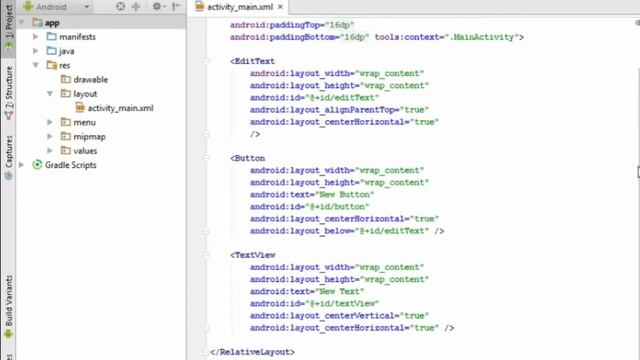This screenshot has height=360, width=640.
Task: Open the Project panel settings gear
Action: (157, 6)
